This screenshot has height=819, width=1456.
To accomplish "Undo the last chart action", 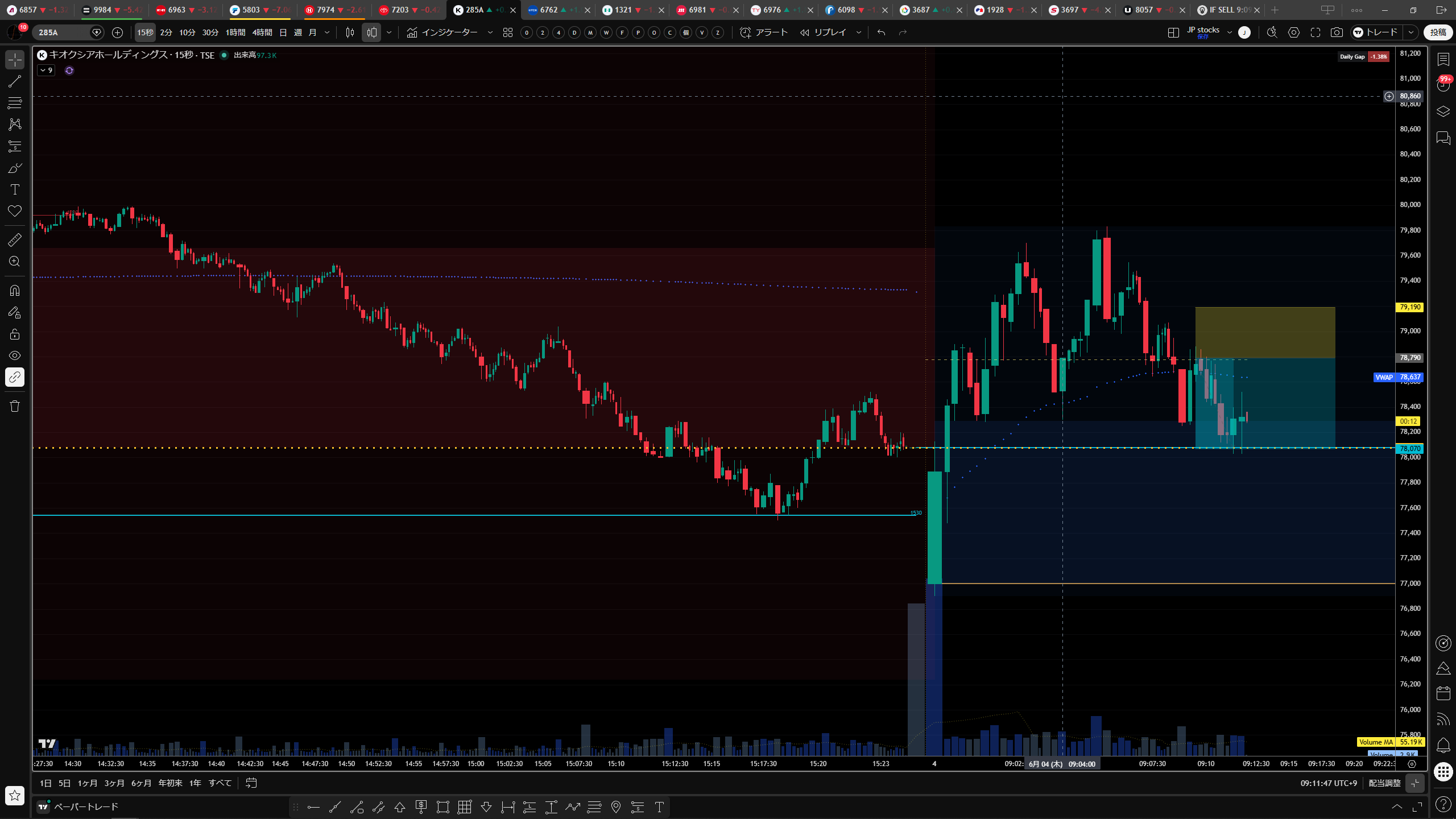I will (881, 32).
